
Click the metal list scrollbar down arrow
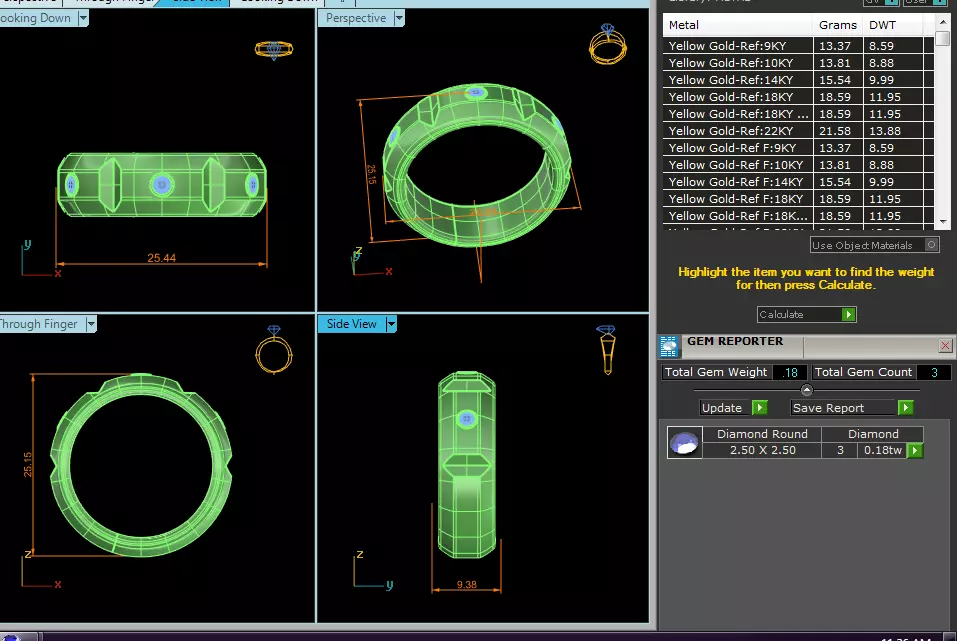[x=943, y=222]
